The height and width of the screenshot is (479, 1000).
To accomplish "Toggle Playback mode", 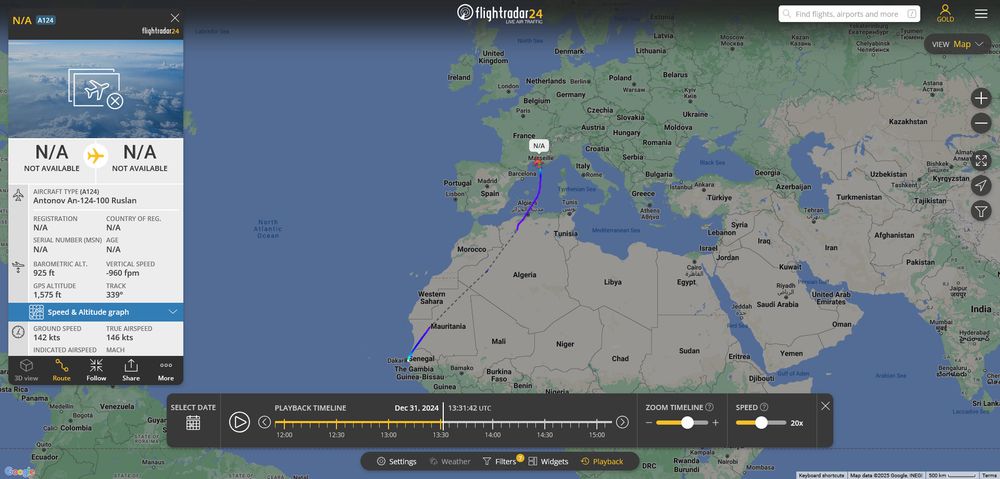I will (601, 461).
